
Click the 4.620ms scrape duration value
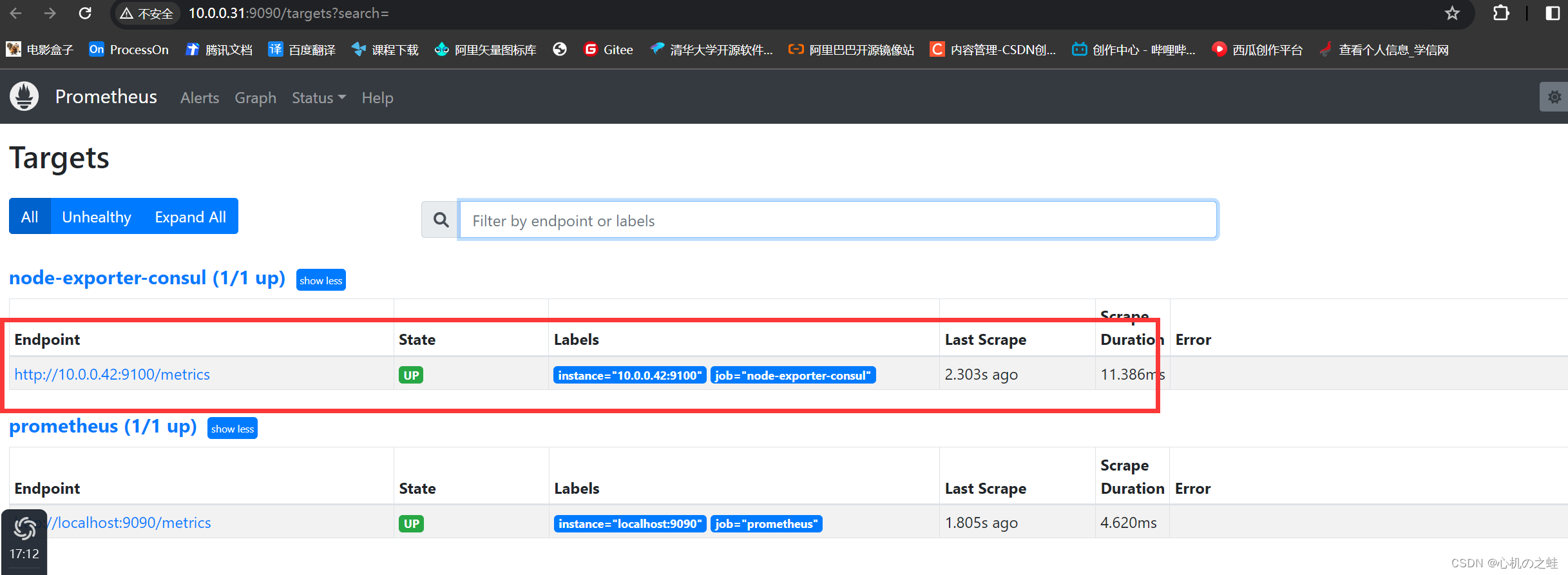(x=1129, y=523)
